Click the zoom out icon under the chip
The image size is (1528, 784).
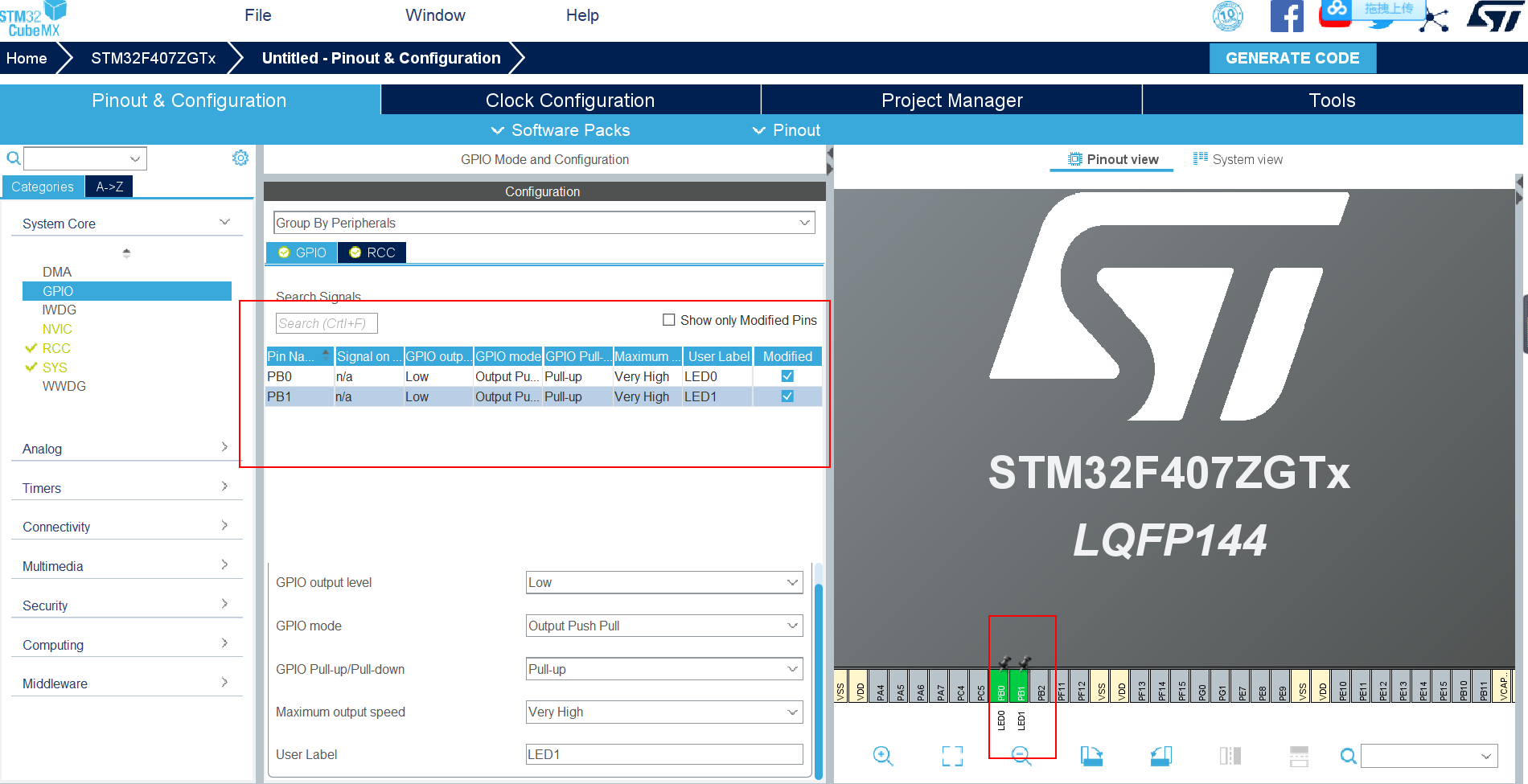coord(1021,756)
